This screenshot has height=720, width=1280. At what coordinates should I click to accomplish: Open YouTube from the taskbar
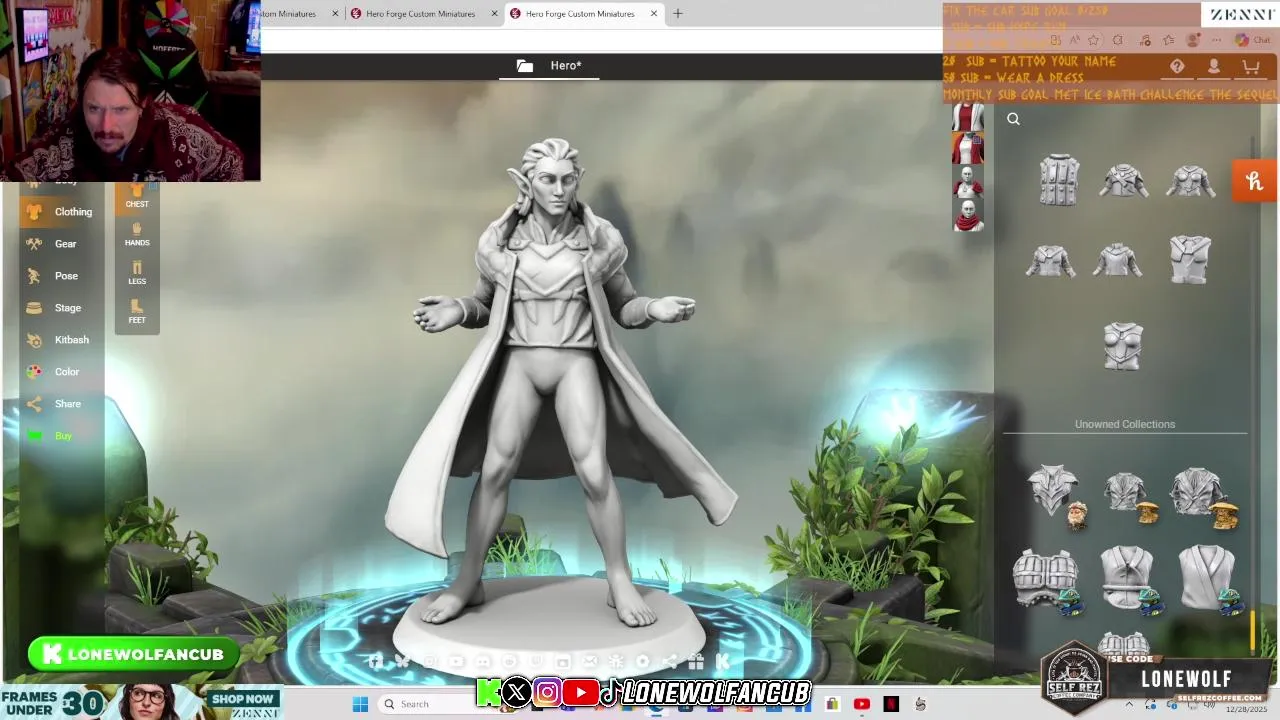(862, 704)
